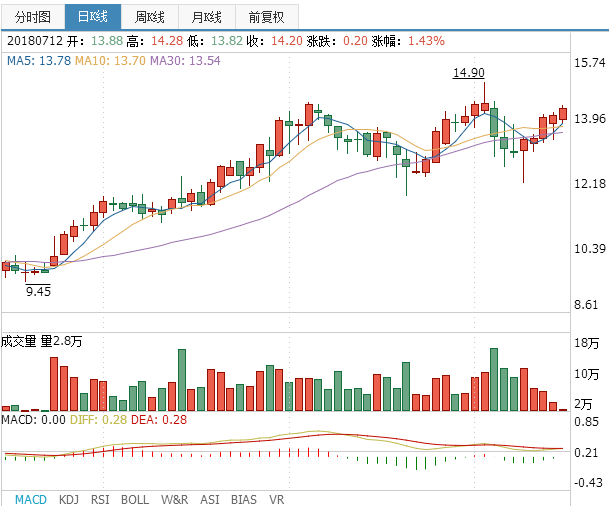Image resolution: width=609 pixels, height=506 pixels.
Task: Switch to the VR indicator
Action: pyautogui.click(x=277, y=499)
